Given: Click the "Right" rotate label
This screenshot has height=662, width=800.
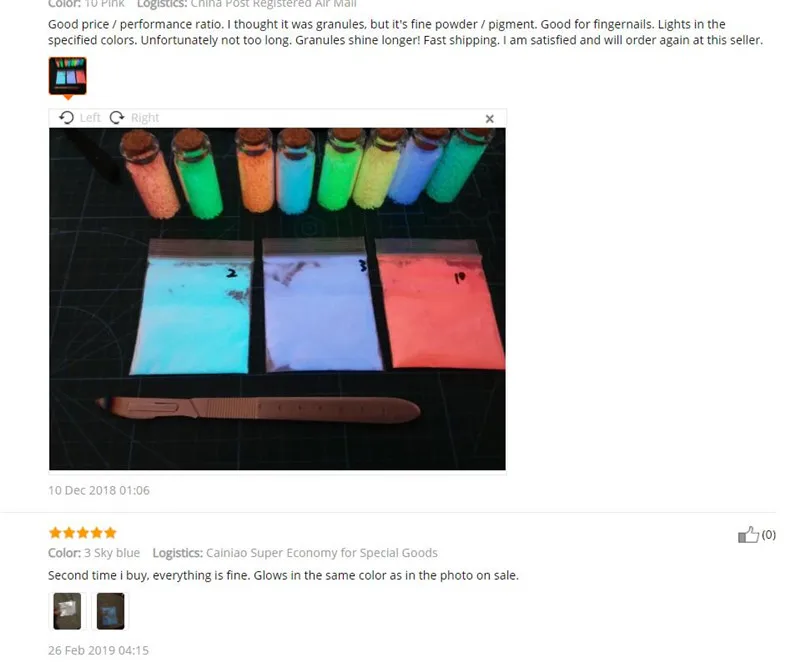Looking at the screenshot, I should click(x=145, y=118).
